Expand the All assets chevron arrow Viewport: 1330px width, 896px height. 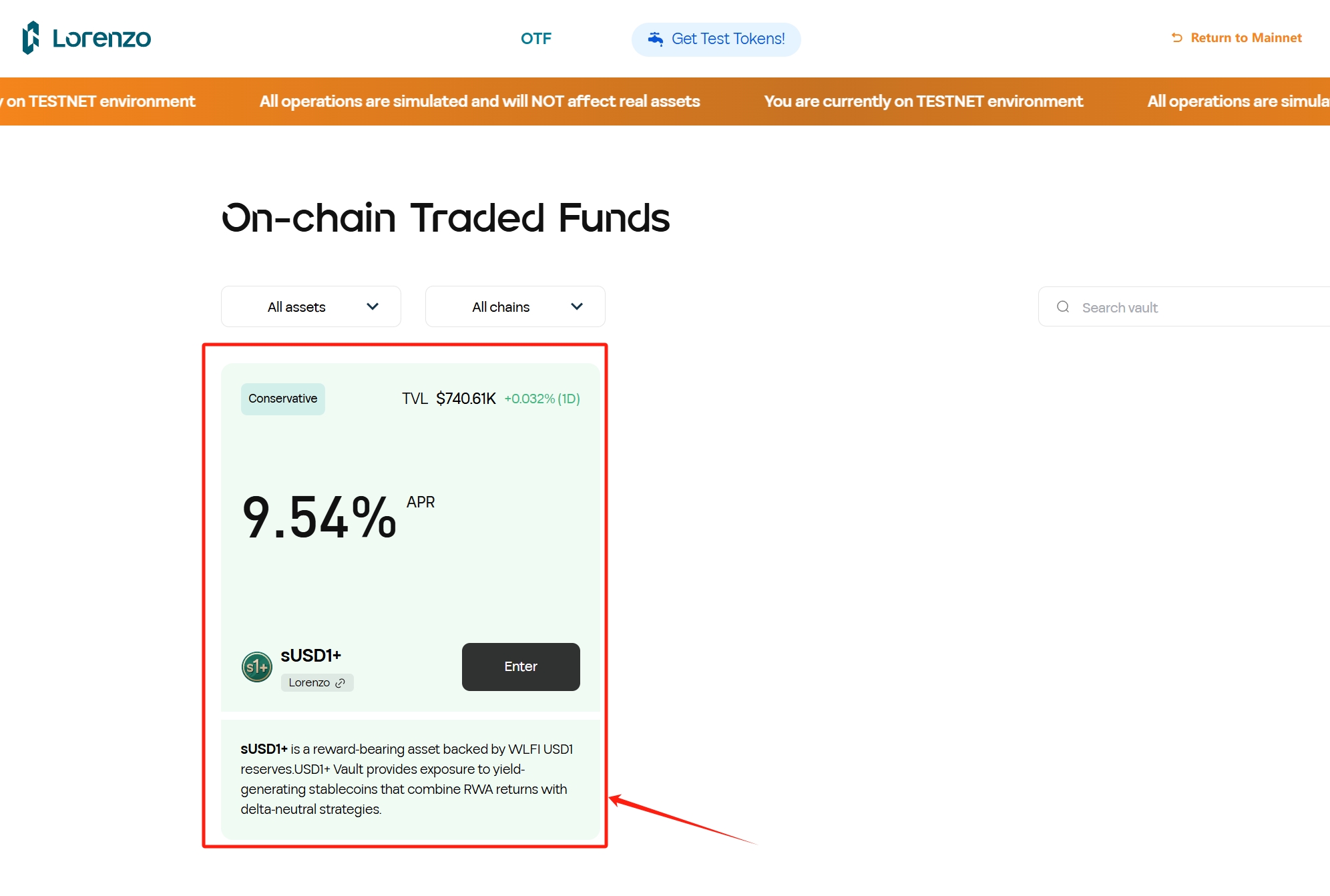pyautogui.click(x=373, y=306)
